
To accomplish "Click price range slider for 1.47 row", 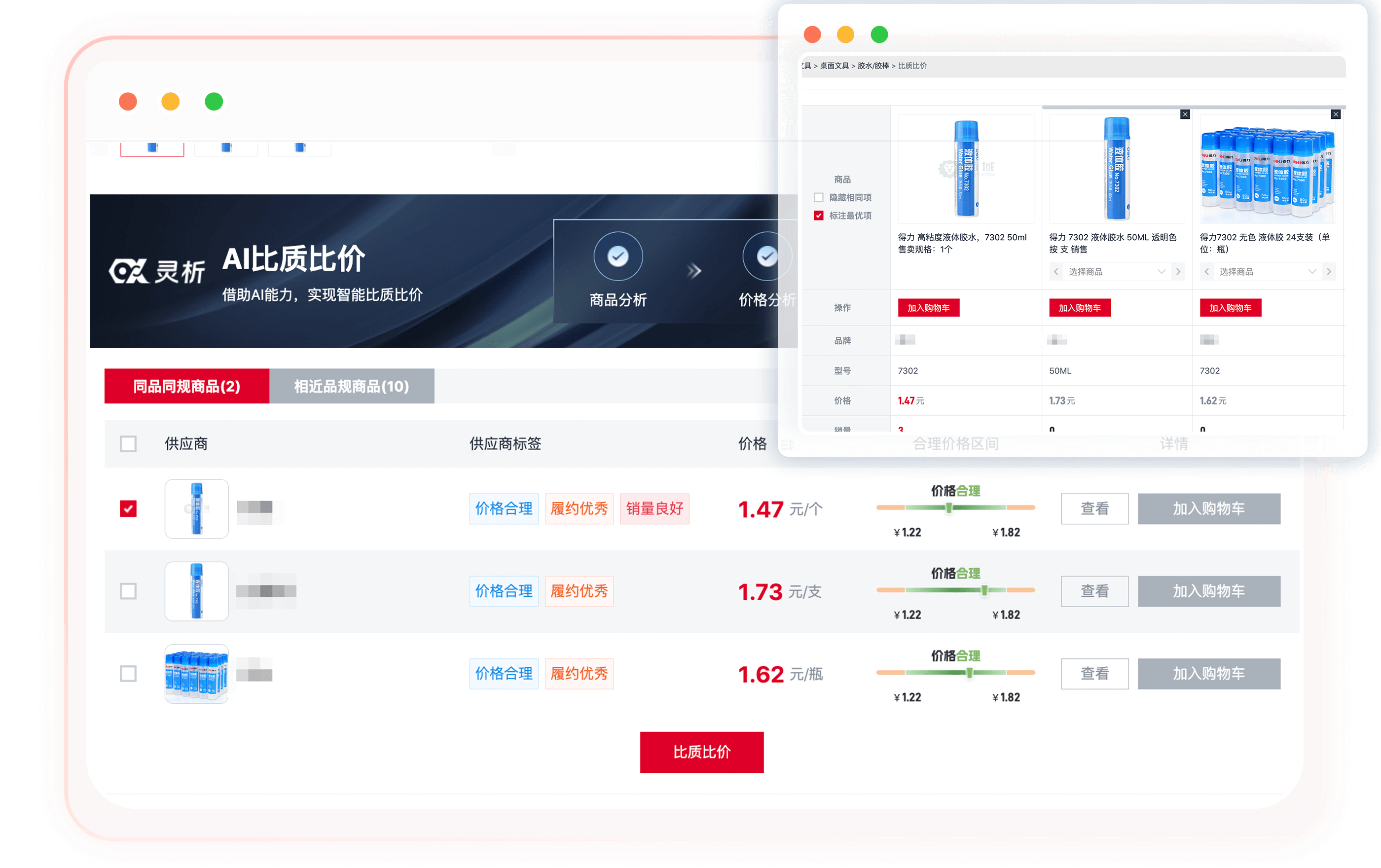I will coord(955,507).
